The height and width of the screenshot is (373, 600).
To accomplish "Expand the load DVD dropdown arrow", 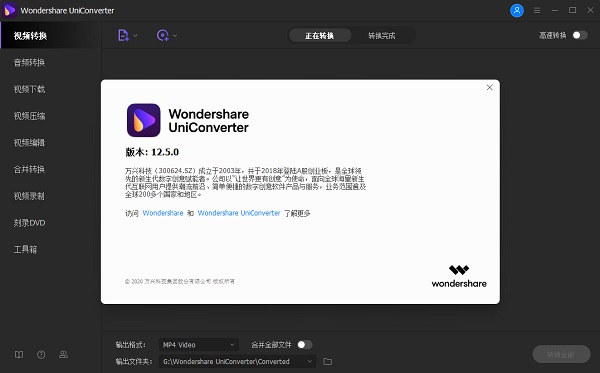I will point(175,36).
